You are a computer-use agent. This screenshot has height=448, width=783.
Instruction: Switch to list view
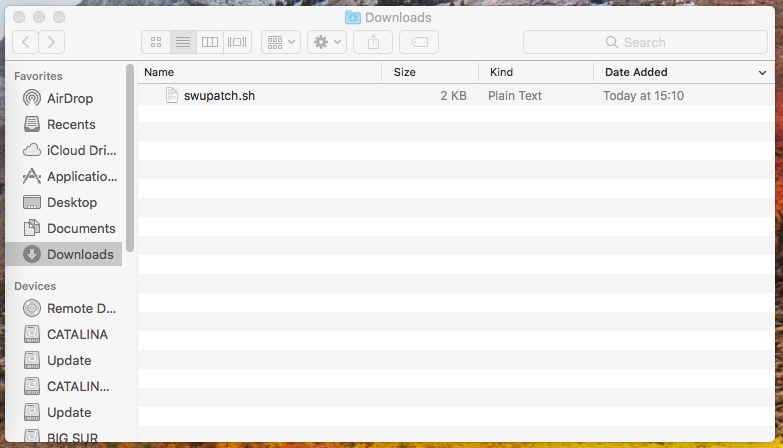click(x=183, y=42)
